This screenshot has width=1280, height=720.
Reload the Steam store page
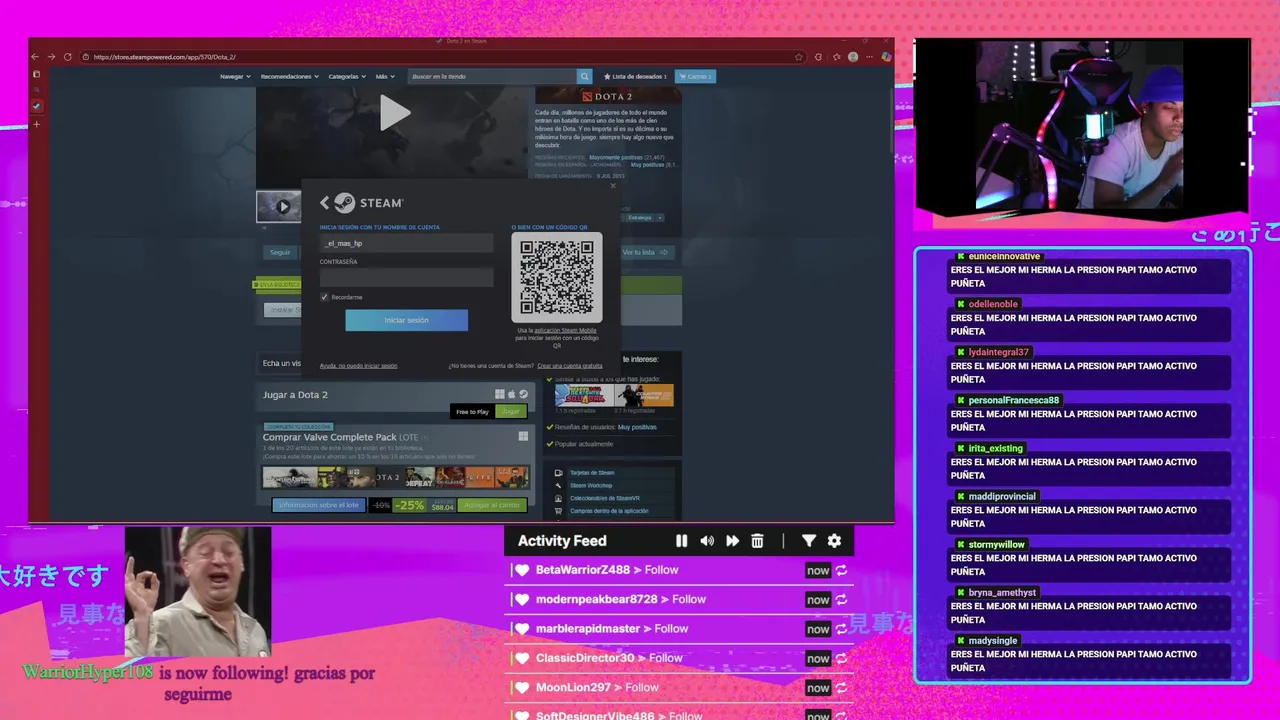67,57
